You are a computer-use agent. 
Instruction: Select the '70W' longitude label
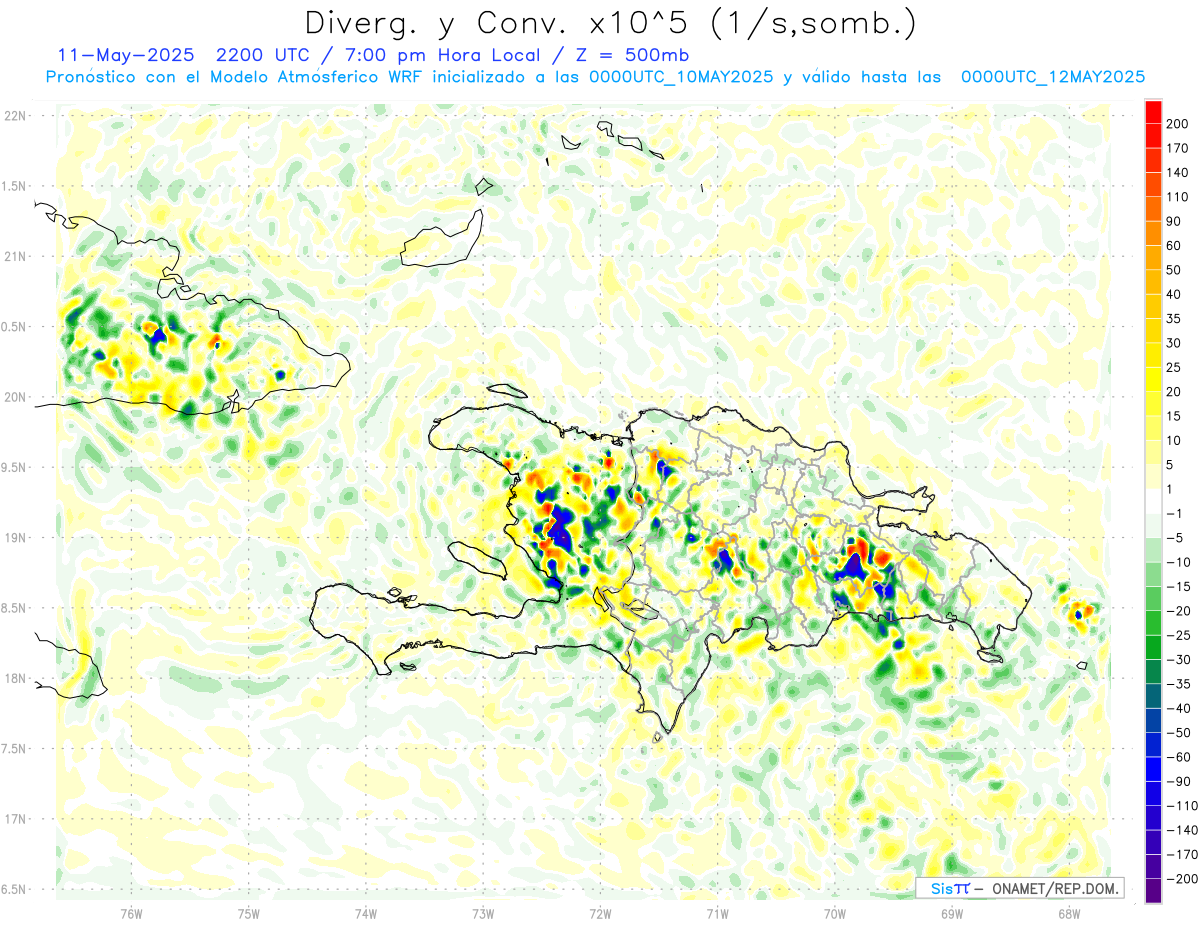point(835,913)
